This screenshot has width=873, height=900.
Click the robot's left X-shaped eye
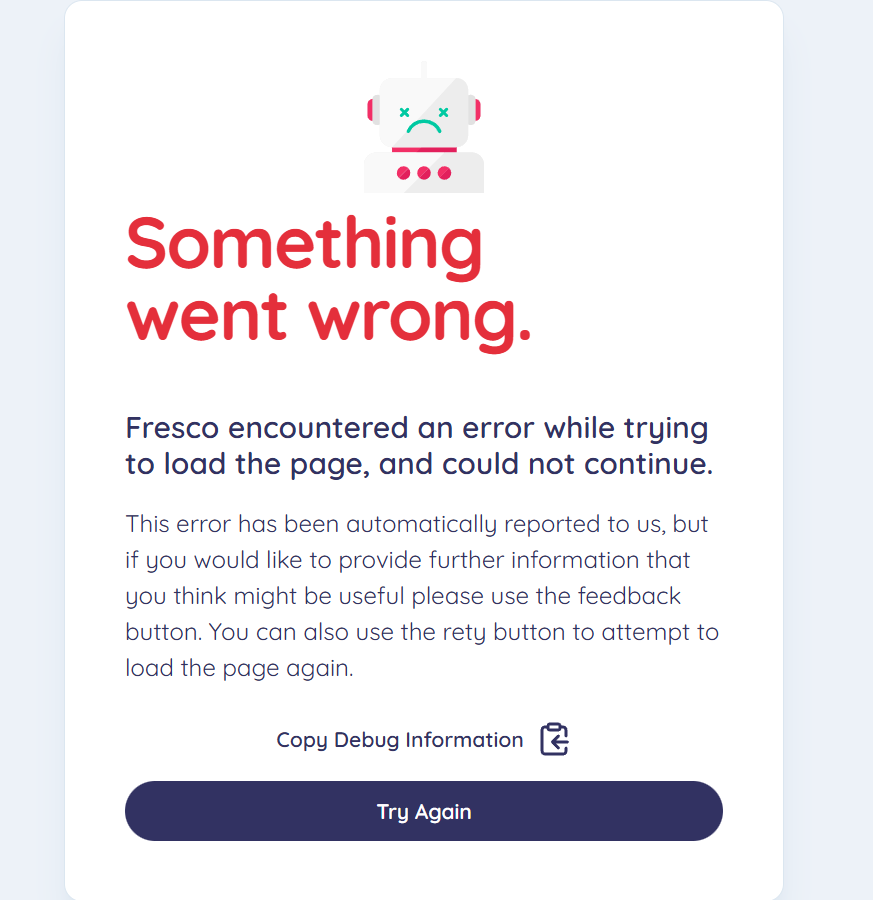point(405,112)
